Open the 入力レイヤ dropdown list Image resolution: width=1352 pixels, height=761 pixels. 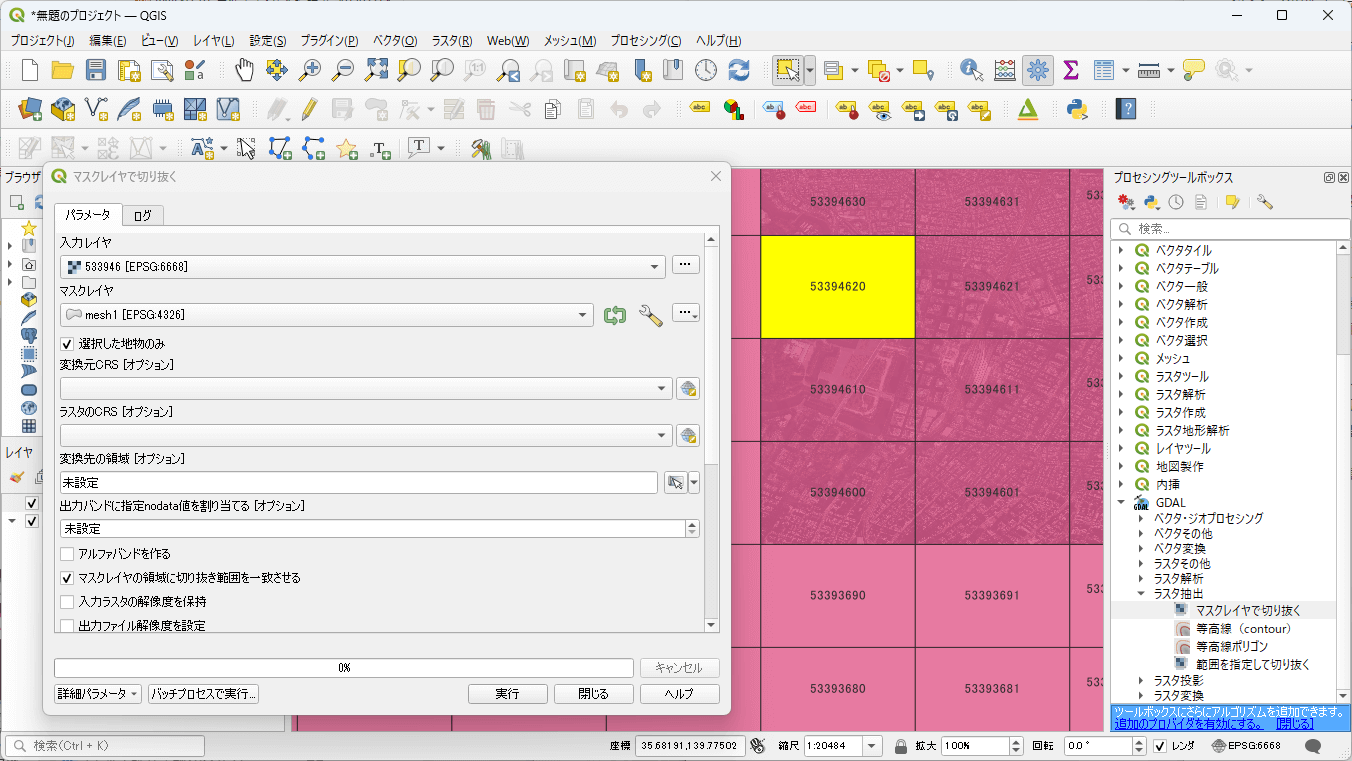pos(655,266)
